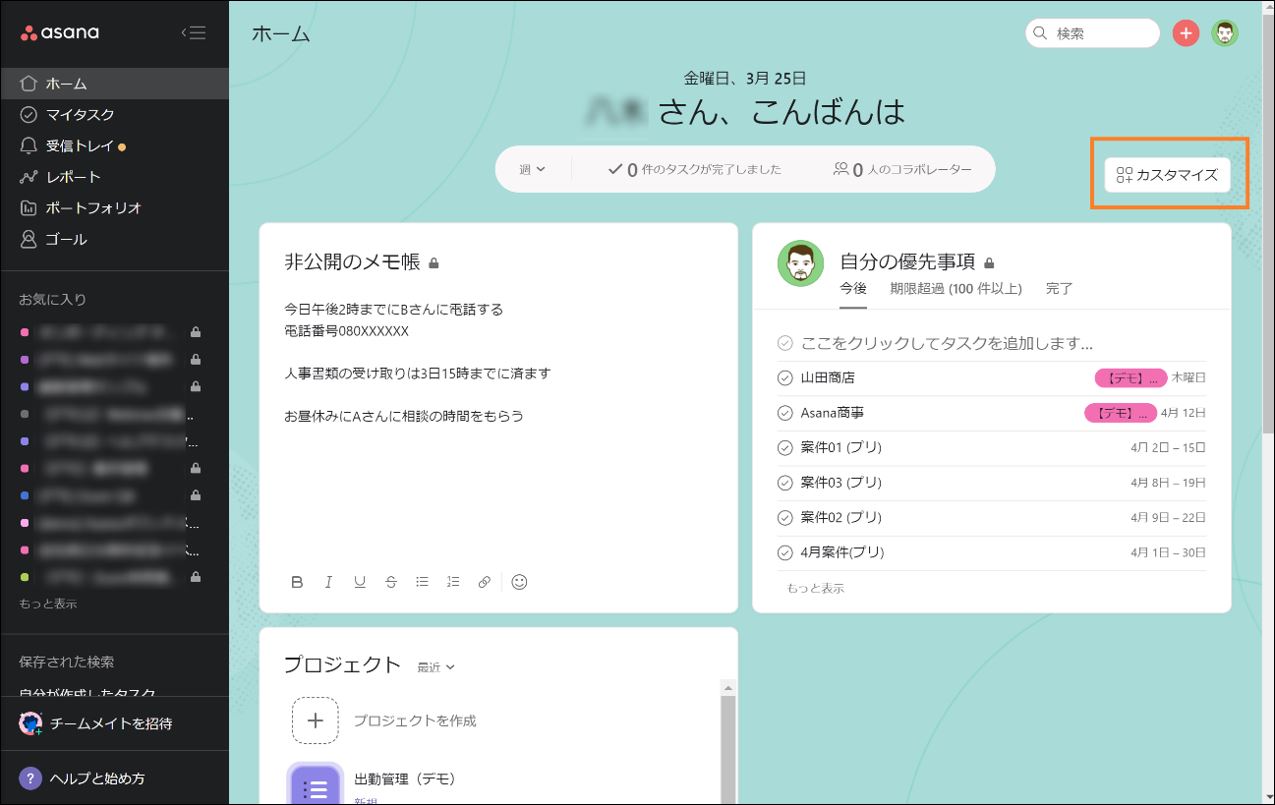Image resolution: width=1275 pixels, height=805 pixels.
Task: Toggle underline formatting in the memo
Action: 360,582
